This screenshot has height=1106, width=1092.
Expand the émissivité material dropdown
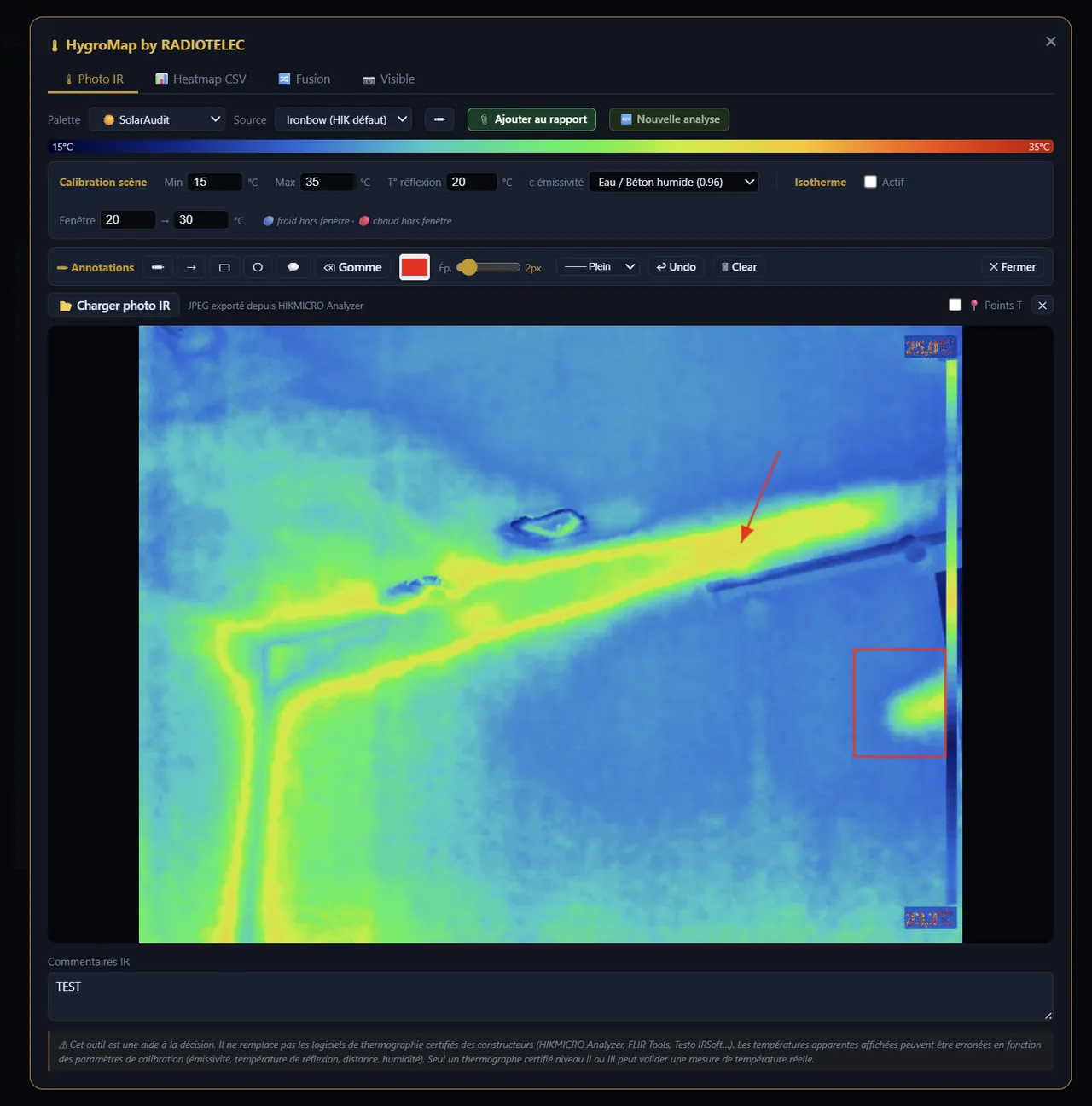[674, 182]
